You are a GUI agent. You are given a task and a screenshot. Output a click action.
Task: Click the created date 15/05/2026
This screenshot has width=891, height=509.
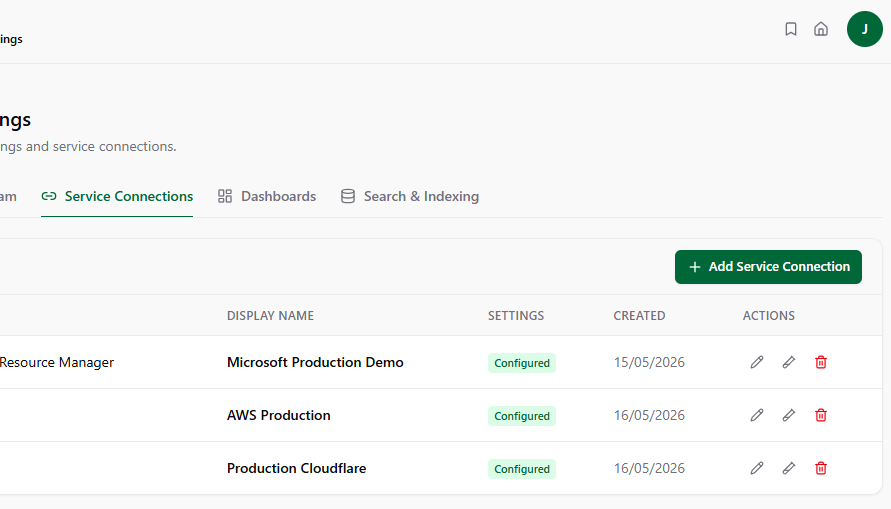649,362
